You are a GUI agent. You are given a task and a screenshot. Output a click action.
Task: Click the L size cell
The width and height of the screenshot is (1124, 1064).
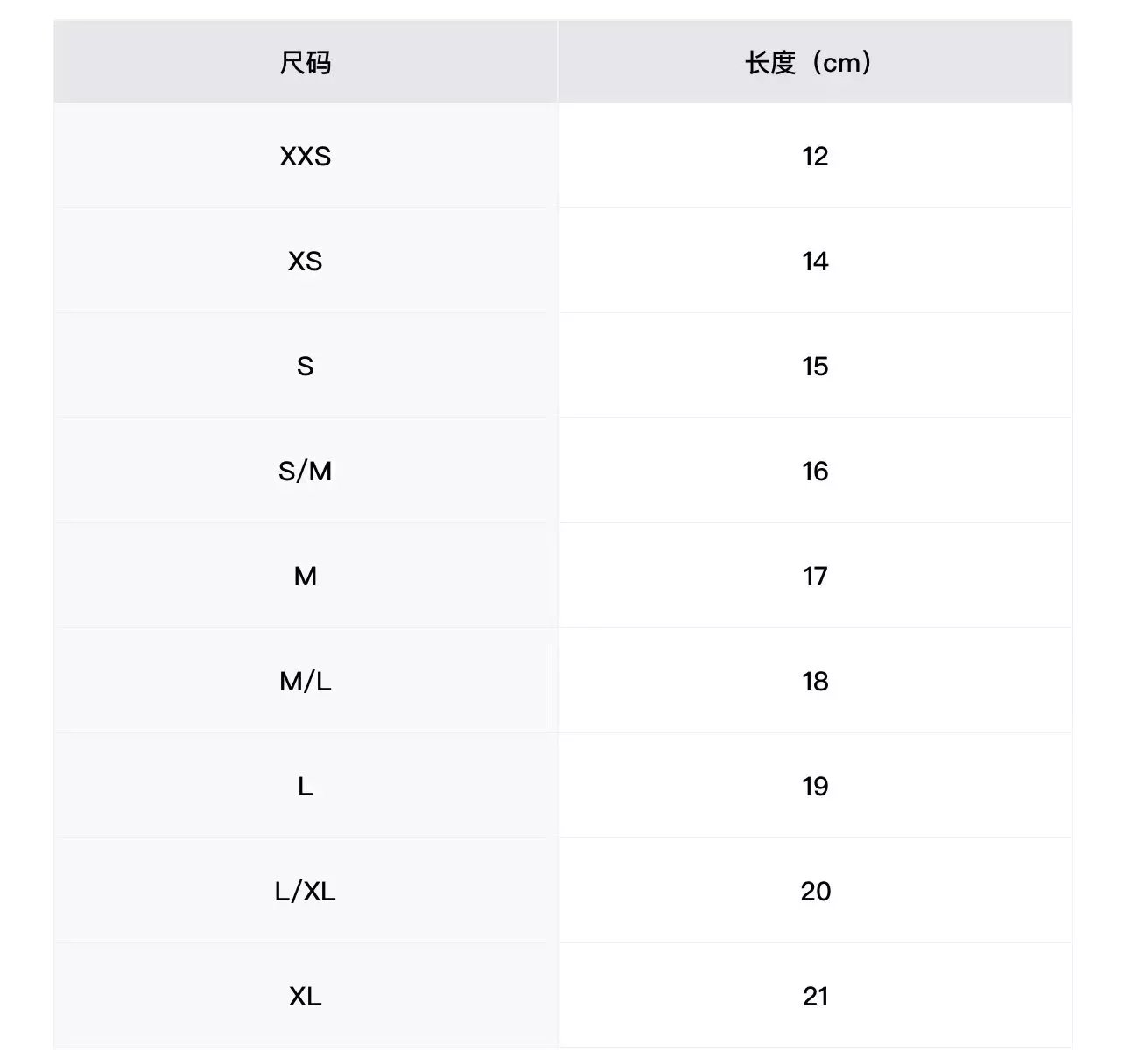click(x=306, y=786)
